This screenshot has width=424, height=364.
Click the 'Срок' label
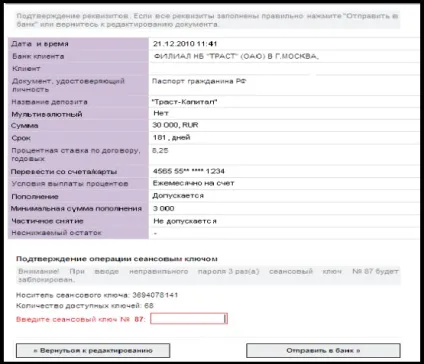(21, 138)
